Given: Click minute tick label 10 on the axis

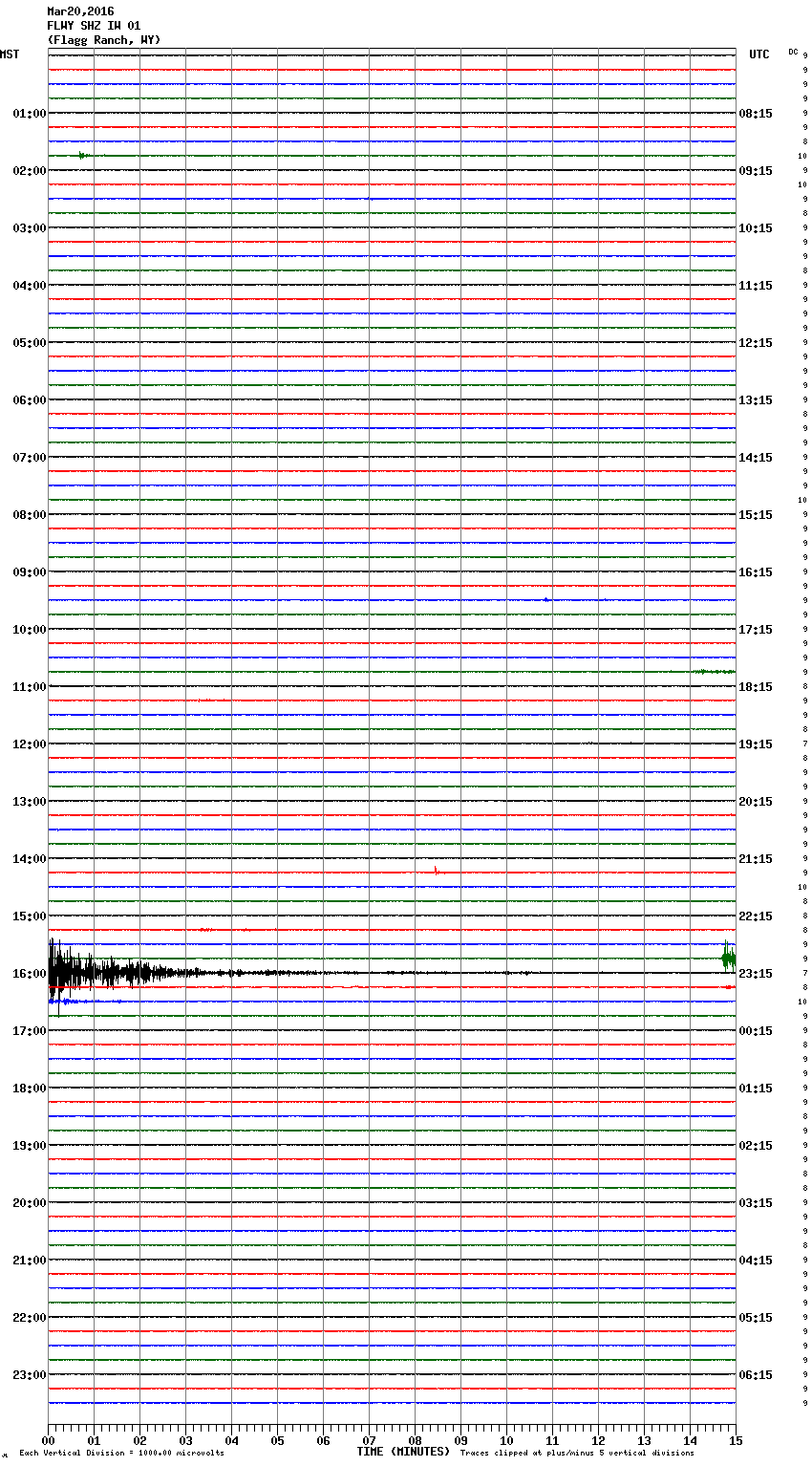Looking at the screenshot, I should click(x=506, y=1440).
